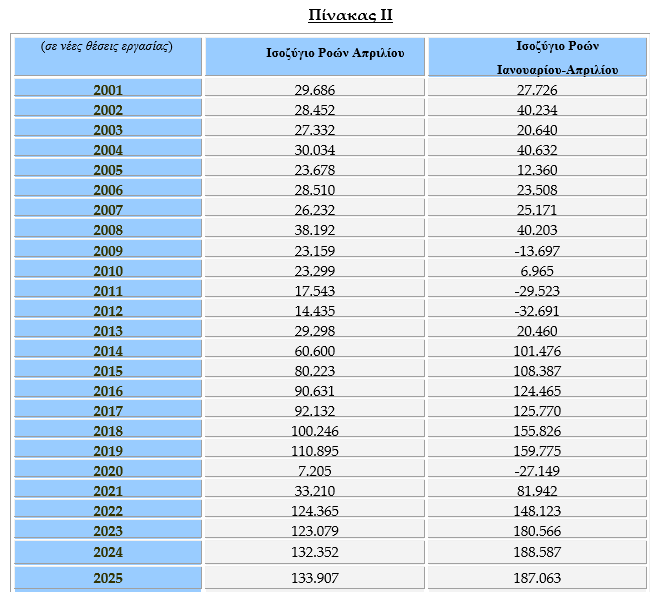
Task: Select the 2020 year row cell
Action: (x=107, y=471)
